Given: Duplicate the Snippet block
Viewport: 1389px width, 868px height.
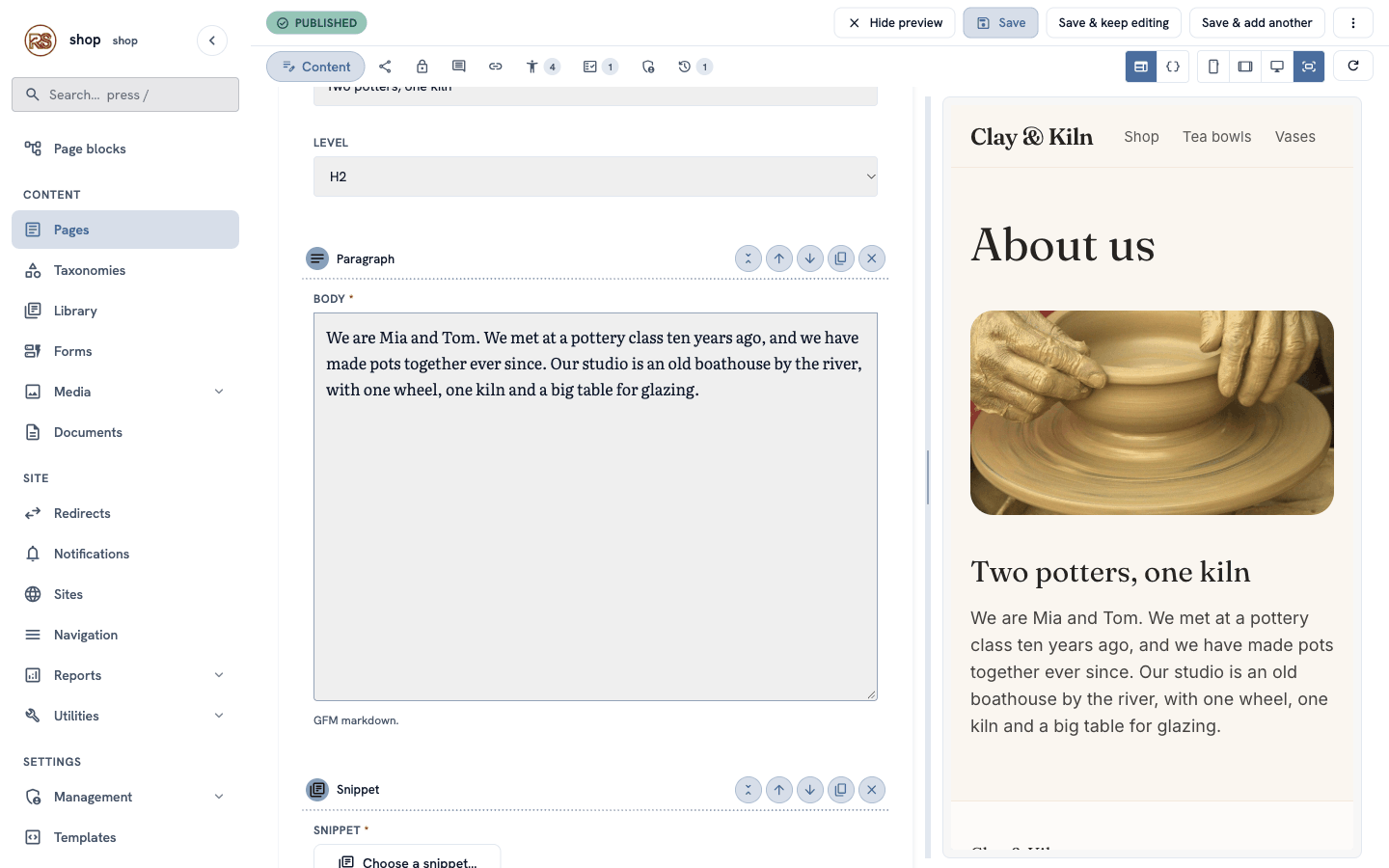Looking at the screenshot, I should [841, 790].
